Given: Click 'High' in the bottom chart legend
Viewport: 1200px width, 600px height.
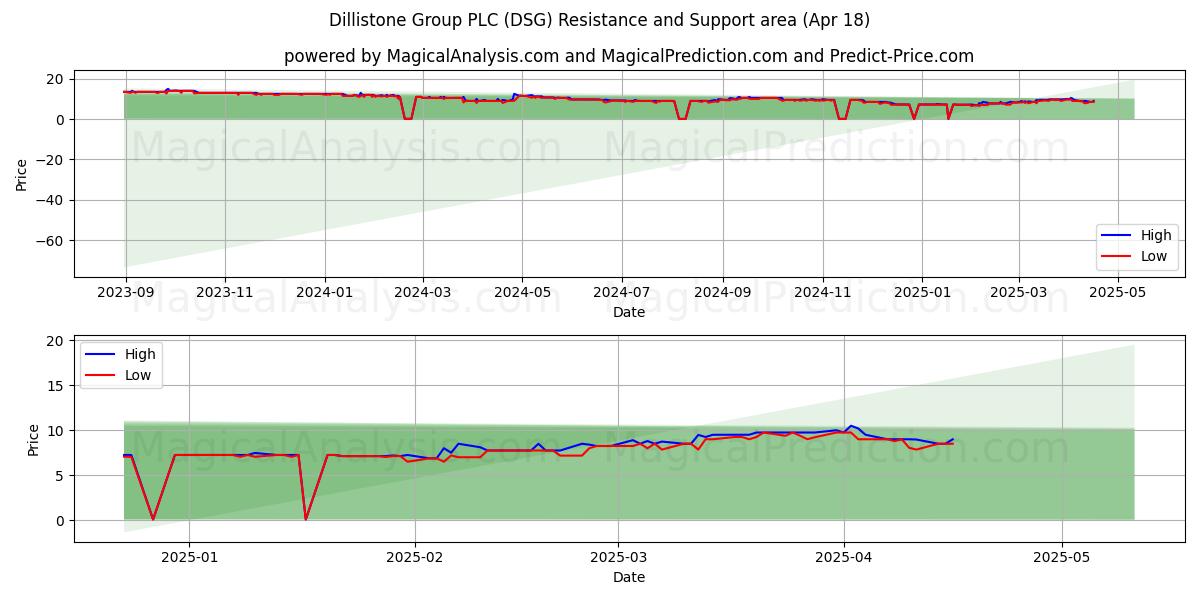Looking at the screenshot, I should (x=140, y=354).
